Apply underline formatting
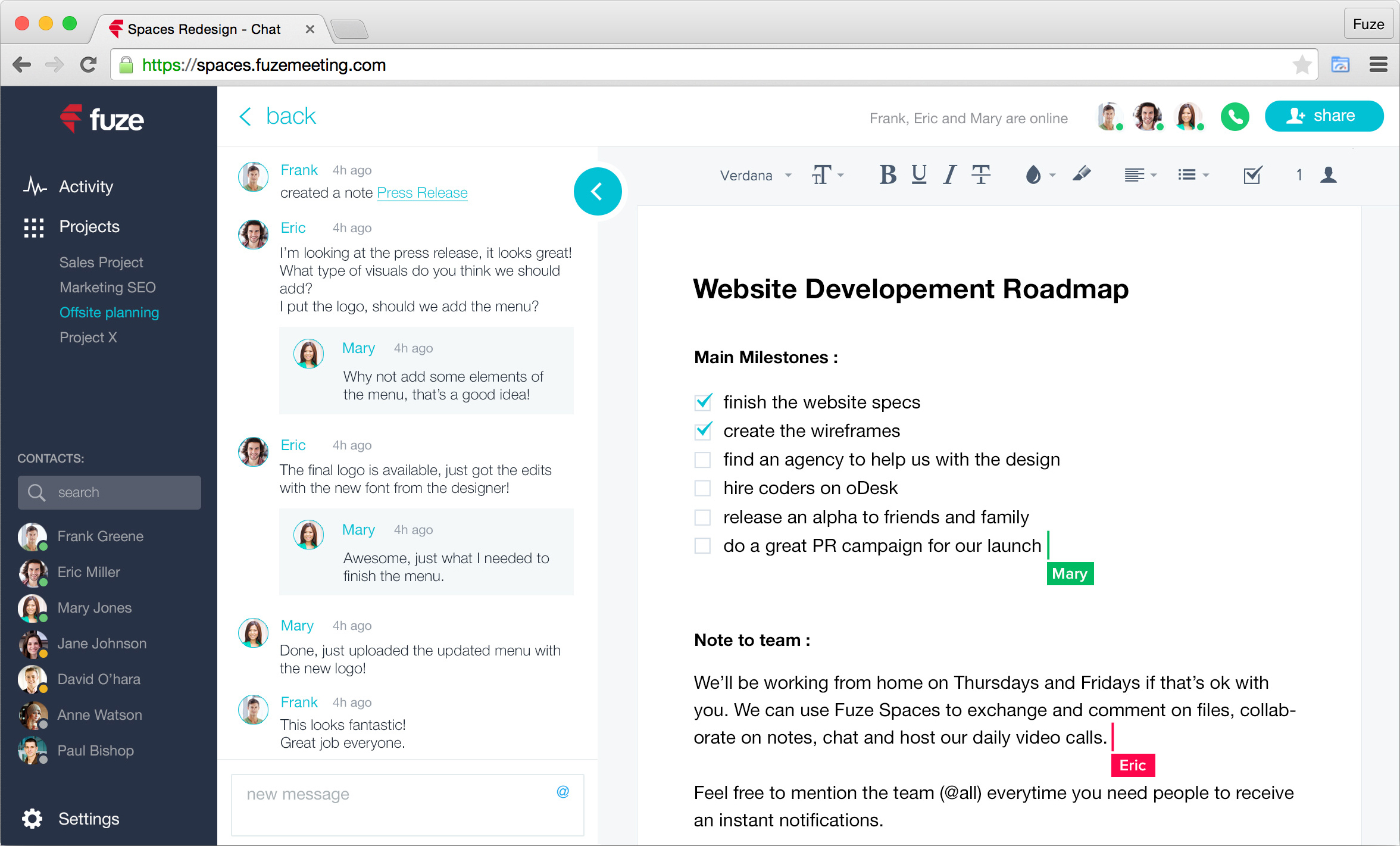The image size is (1400, 846). 918,175
